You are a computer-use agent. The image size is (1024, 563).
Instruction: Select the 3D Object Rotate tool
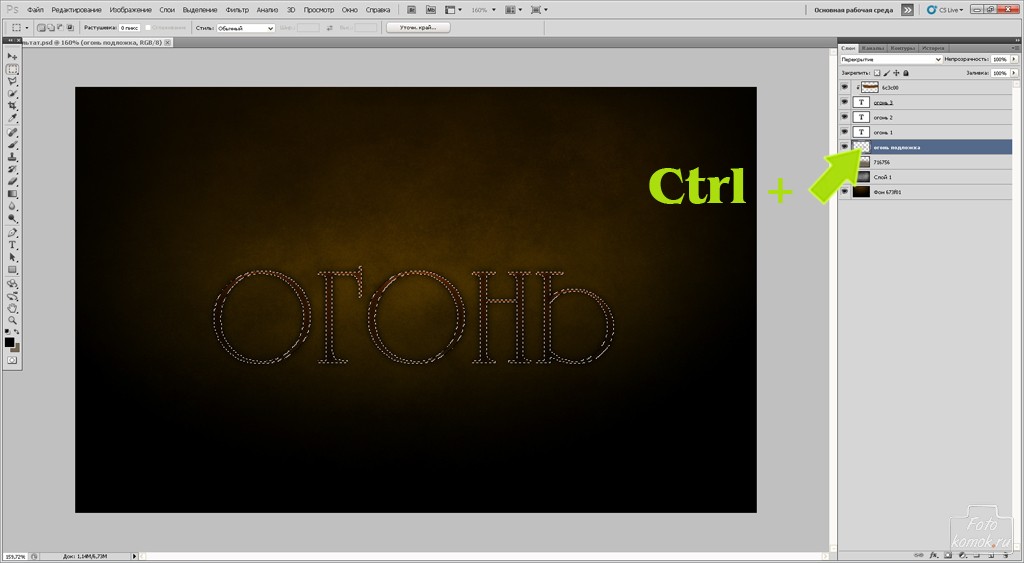12,284
